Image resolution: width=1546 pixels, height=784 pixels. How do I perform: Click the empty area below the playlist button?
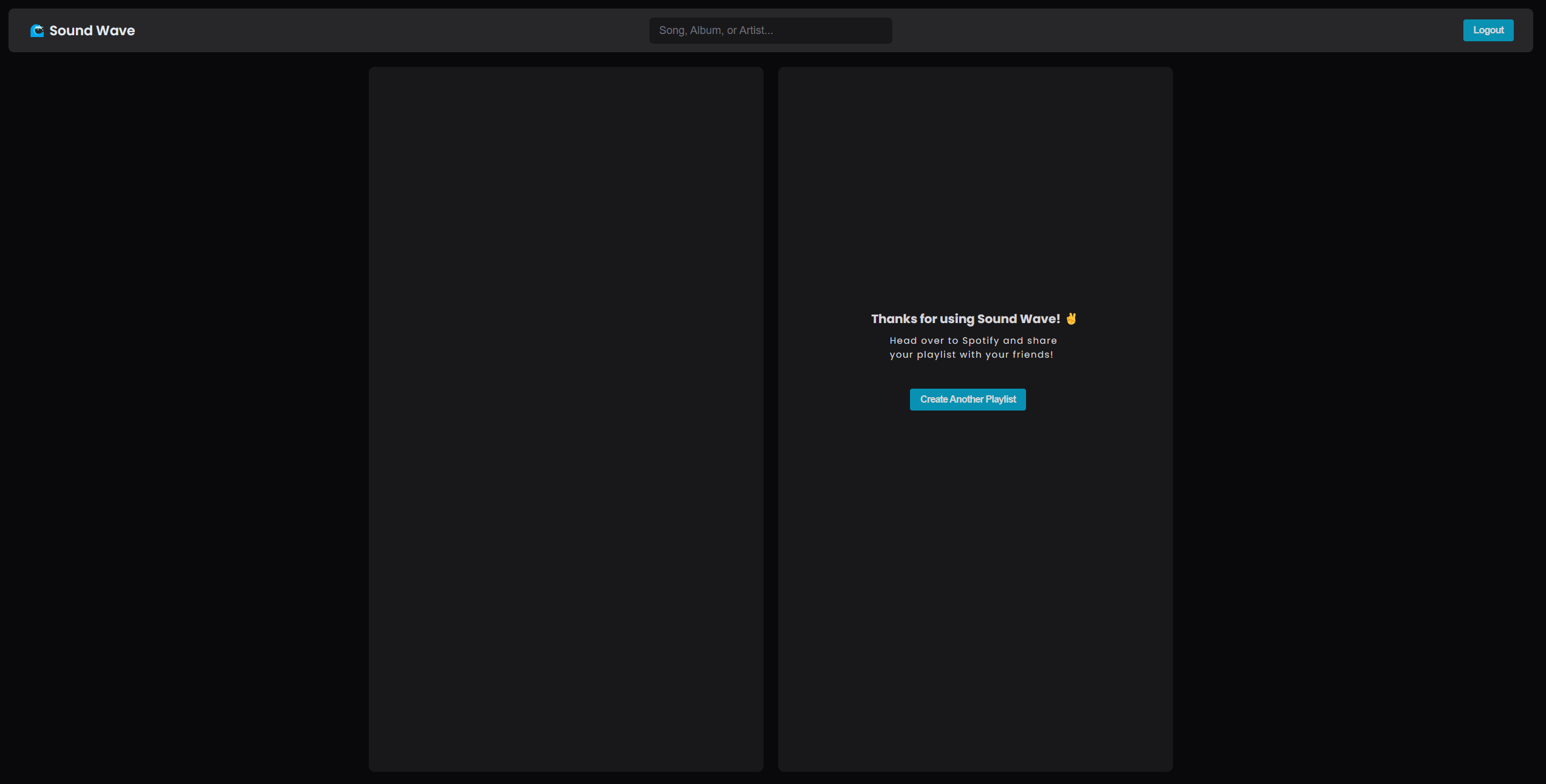point(975,577)
